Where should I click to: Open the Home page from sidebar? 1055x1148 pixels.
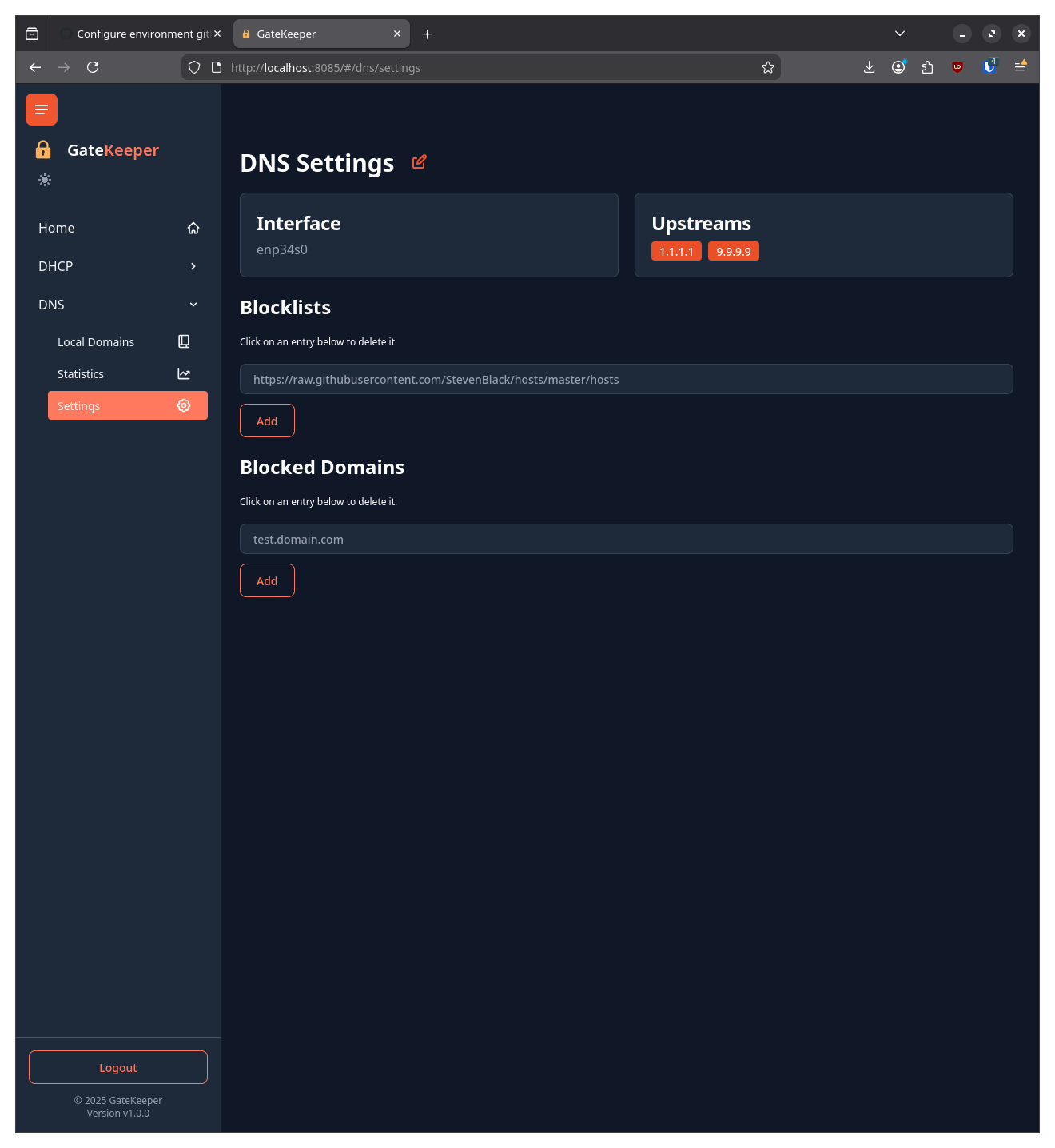tap(118, 228)
